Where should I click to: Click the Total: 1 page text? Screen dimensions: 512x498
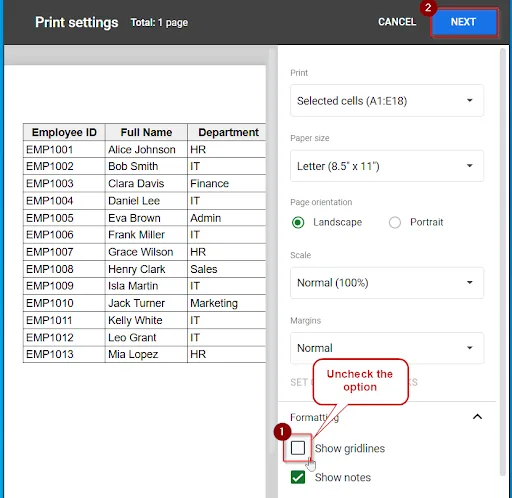pyautogui.click(x=159, y=23)
